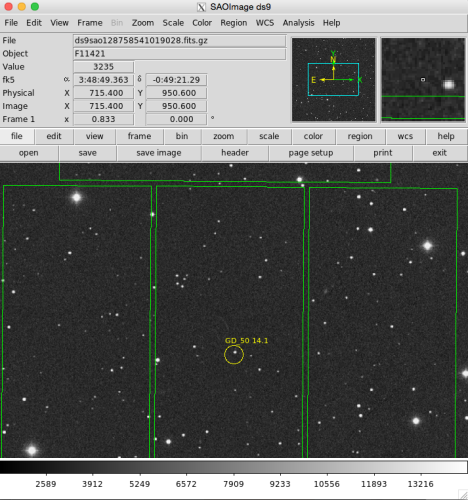Click the bright star in magnifier panel

coord(449,84)
